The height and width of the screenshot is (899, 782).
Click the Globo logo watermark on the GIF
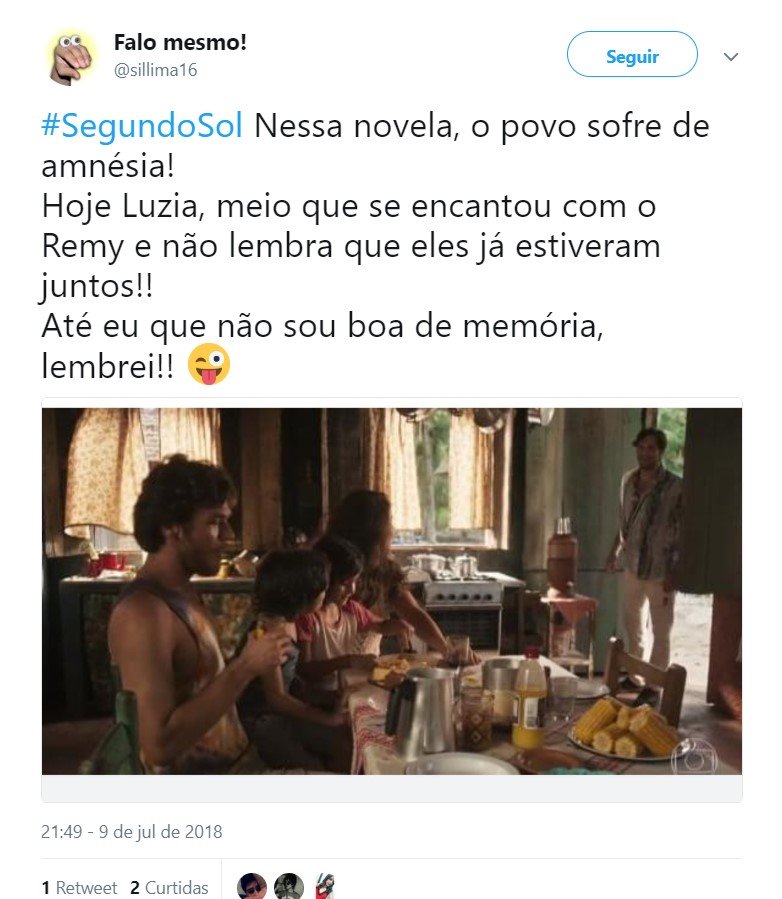pos(694,756)
